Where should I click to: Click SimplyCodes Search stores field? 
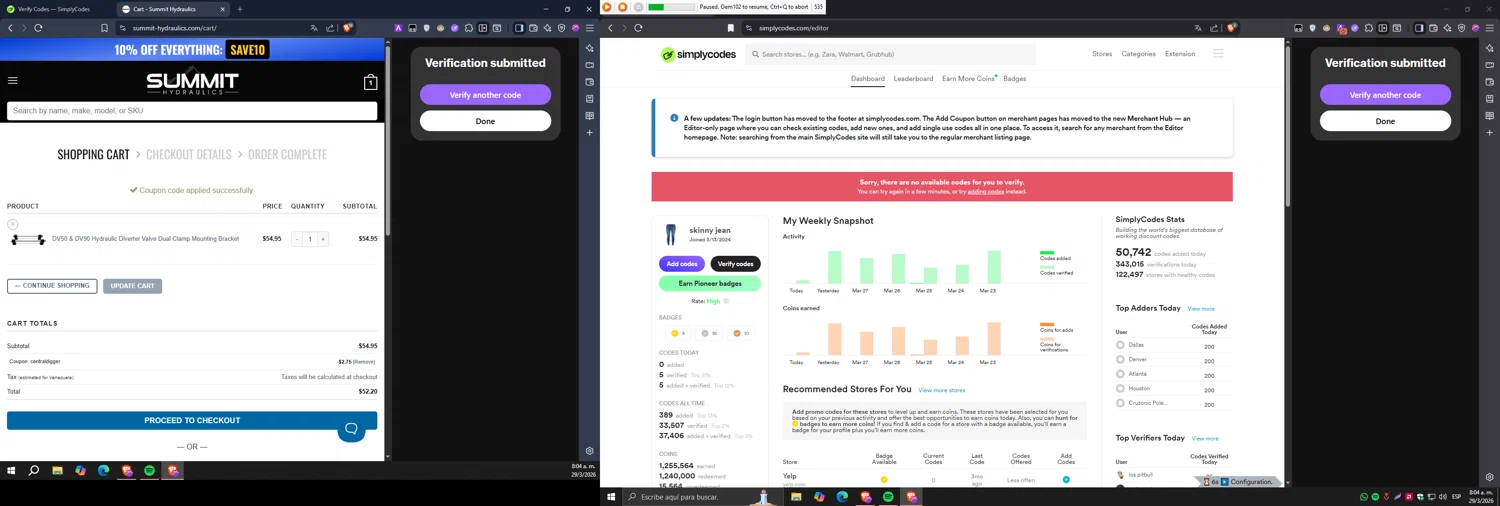890,54
